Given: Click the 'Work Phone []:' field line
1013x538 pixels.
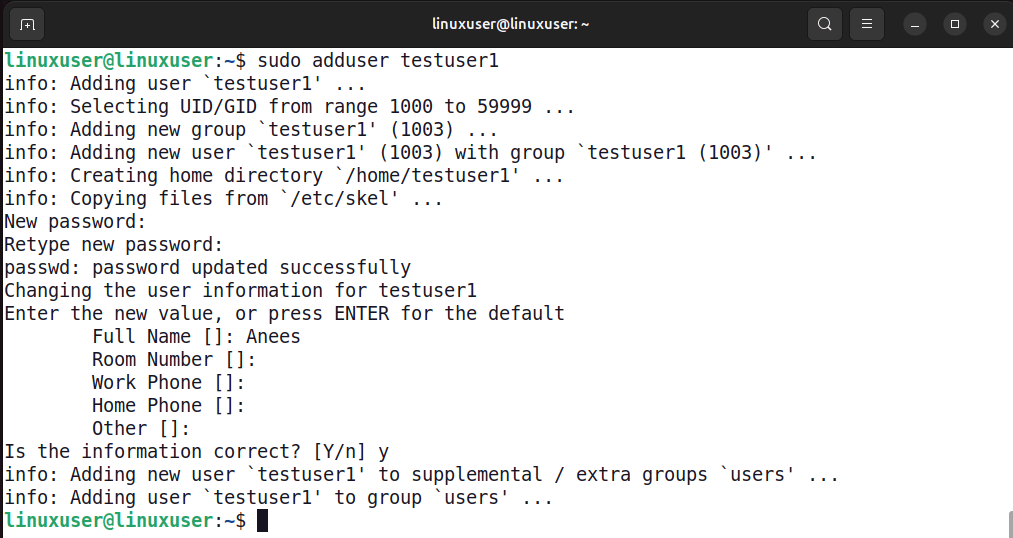Looking at the screenshot, I should pyautogui.click(x=168, y=383).
